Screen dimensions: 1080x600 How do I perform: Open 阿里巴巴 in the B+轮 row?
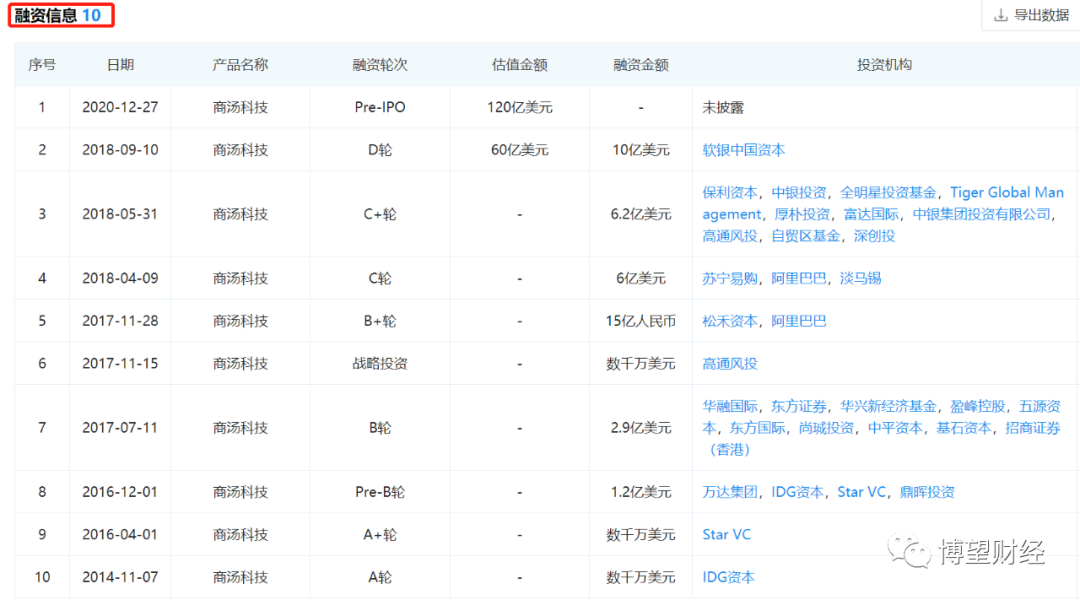point(798,321)
